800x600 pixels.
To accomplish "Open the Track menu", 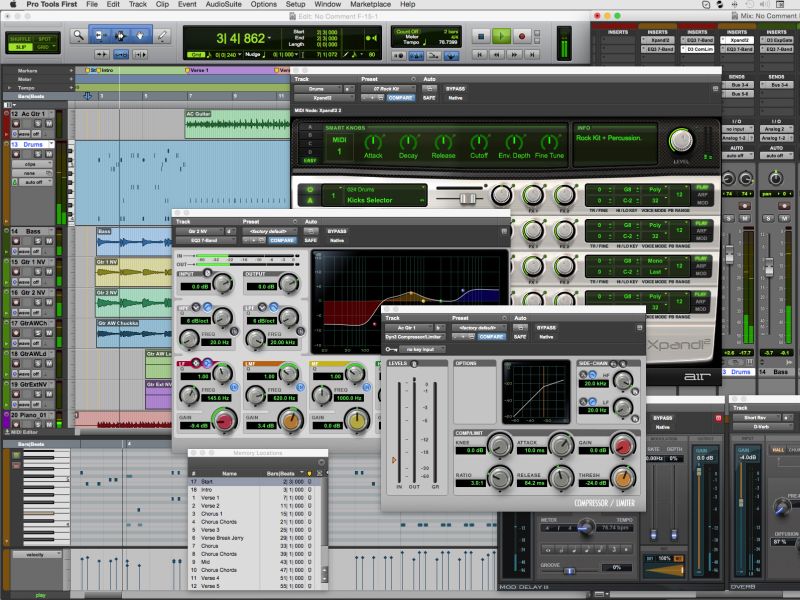I will (x=137, y=4).
